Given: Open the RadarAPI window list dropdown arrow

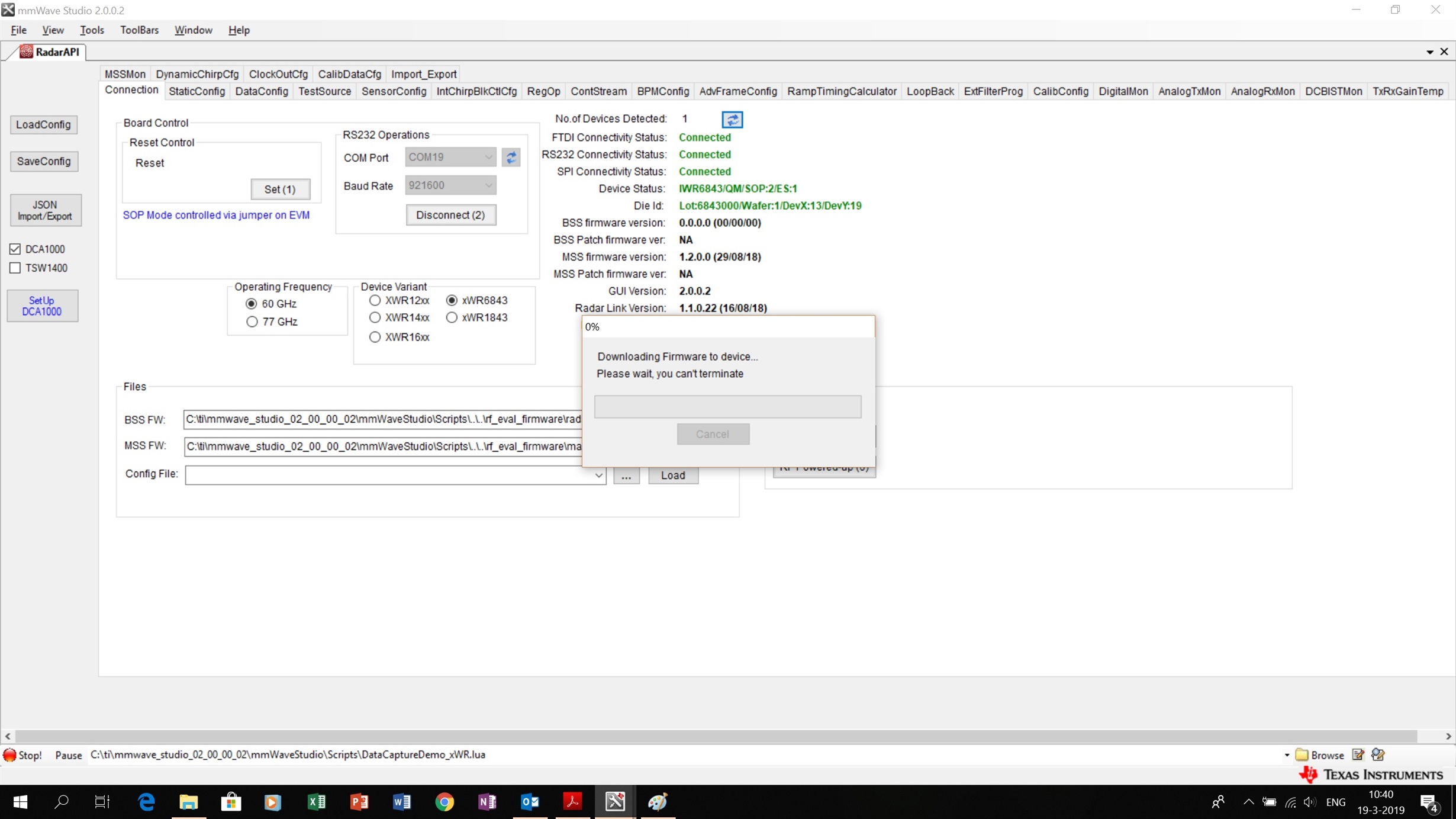Looking at the screenshot, I should (1430, 52).
